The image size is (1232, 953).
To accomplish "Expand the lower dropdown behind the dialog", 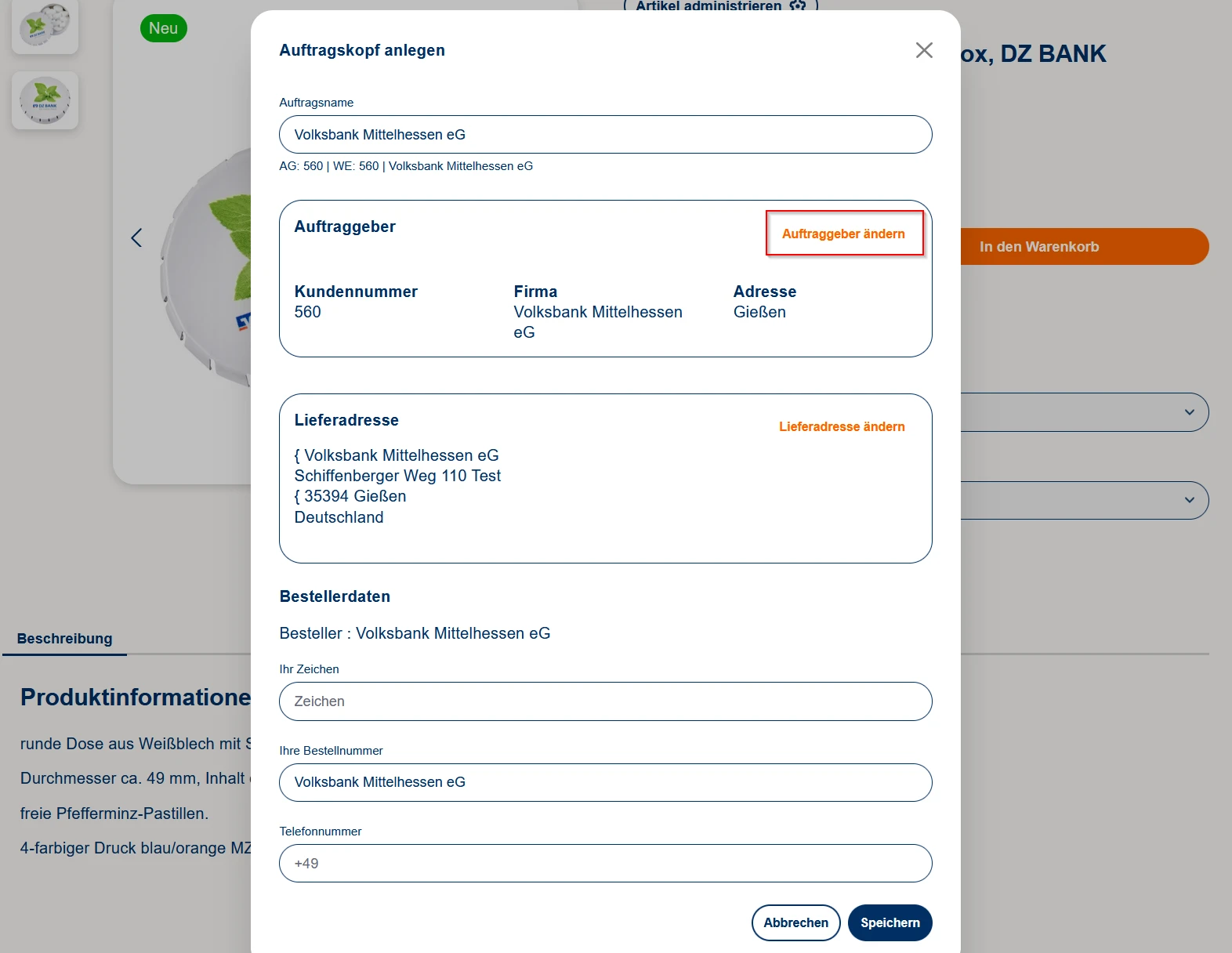I will coord(1188,500).
